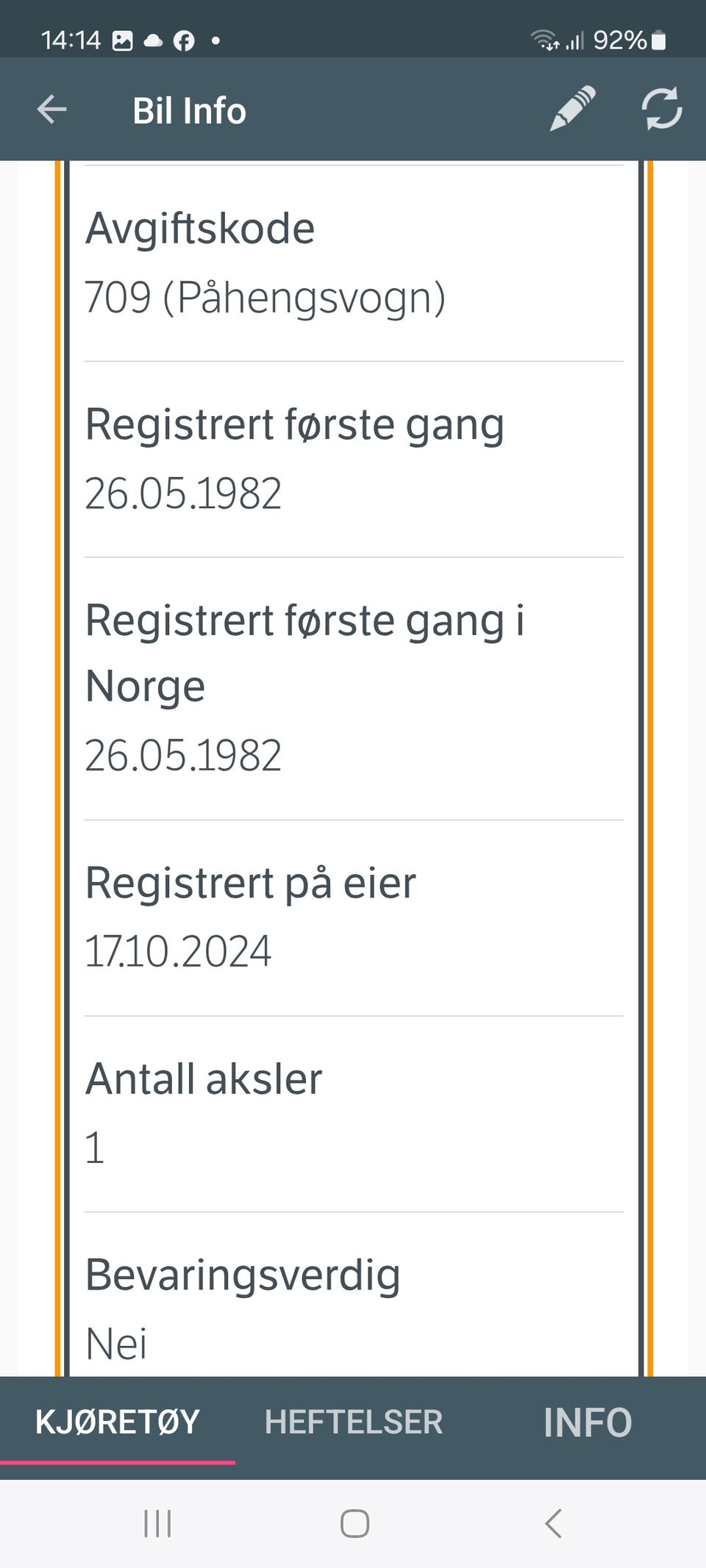Tap the refresh arrows icon
706x1568 pixels.
click(662, 109)
